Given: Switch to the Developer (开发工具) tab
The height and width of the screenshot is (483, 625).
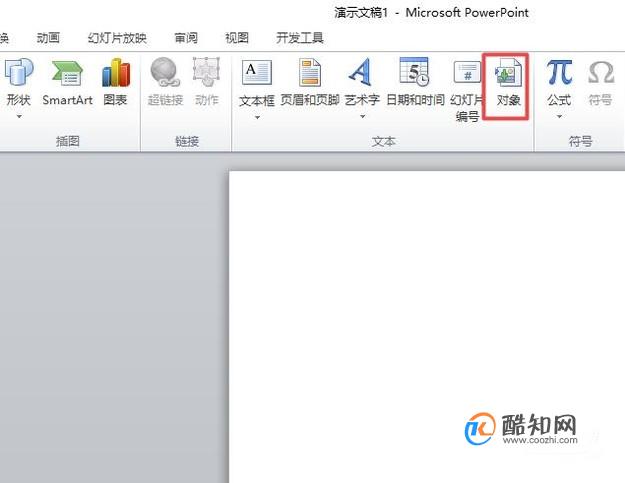Looking at the screenshot, I should 300,38.
